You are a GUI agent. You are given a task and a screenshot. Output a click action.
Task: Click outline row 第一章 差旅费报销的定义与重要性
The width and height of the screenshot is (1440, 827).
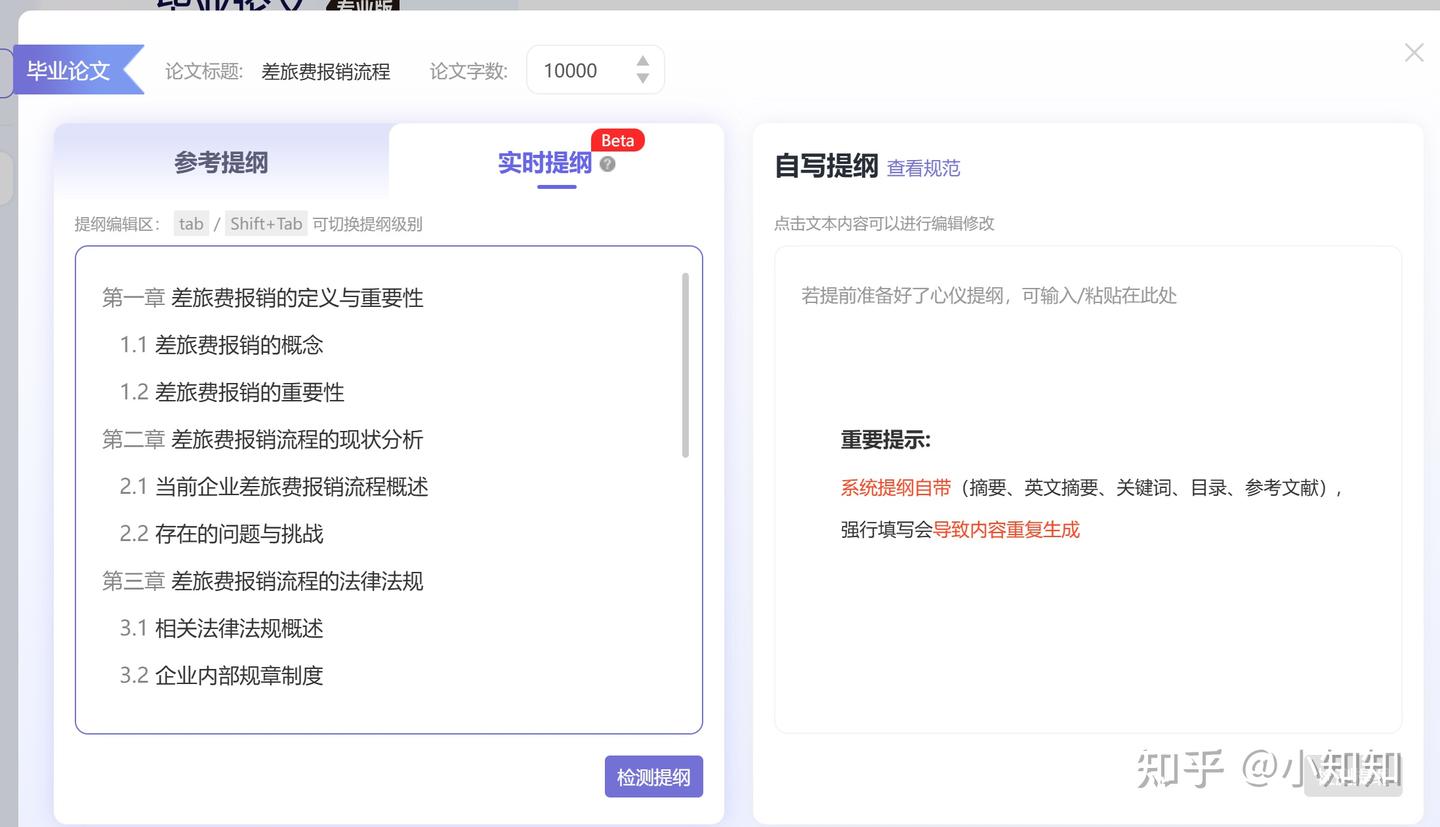coord(263,298)
